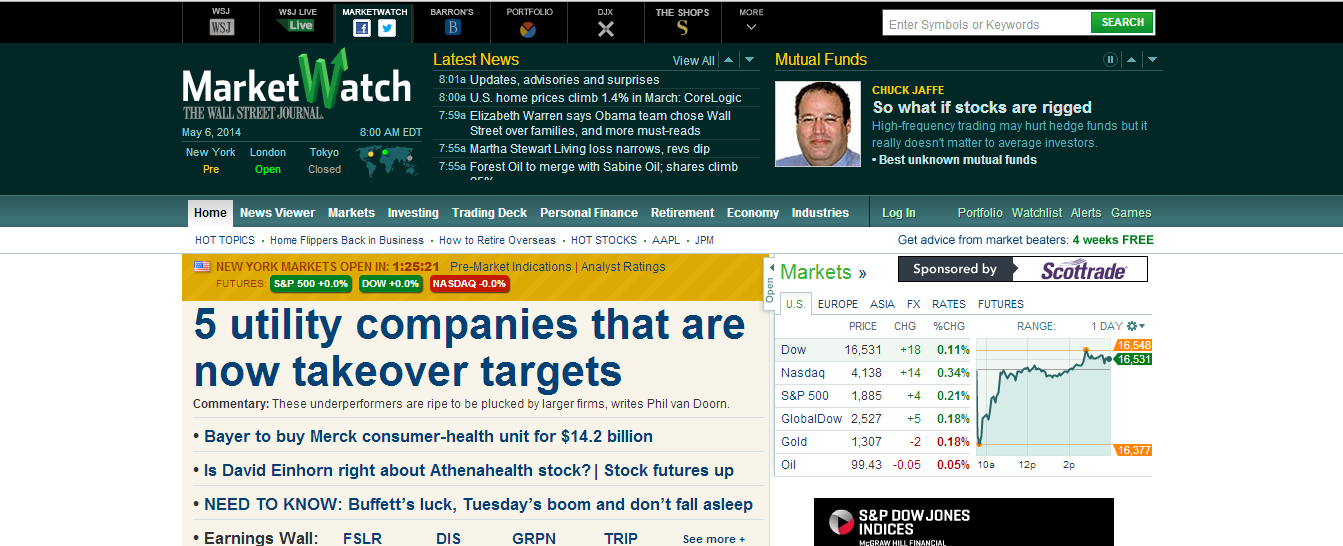Open chart settings gear next to 1 DAY
This screenshot has width=1343, height=546.
(x=1136, y=326)
